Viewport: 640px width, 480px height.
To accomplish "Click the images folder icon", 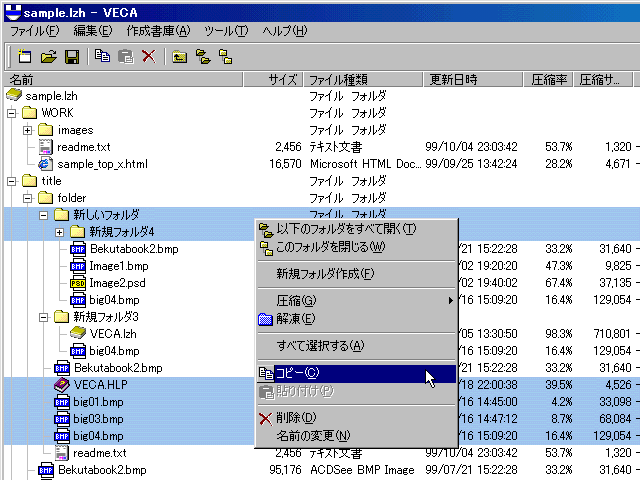I will pos(46,130).
